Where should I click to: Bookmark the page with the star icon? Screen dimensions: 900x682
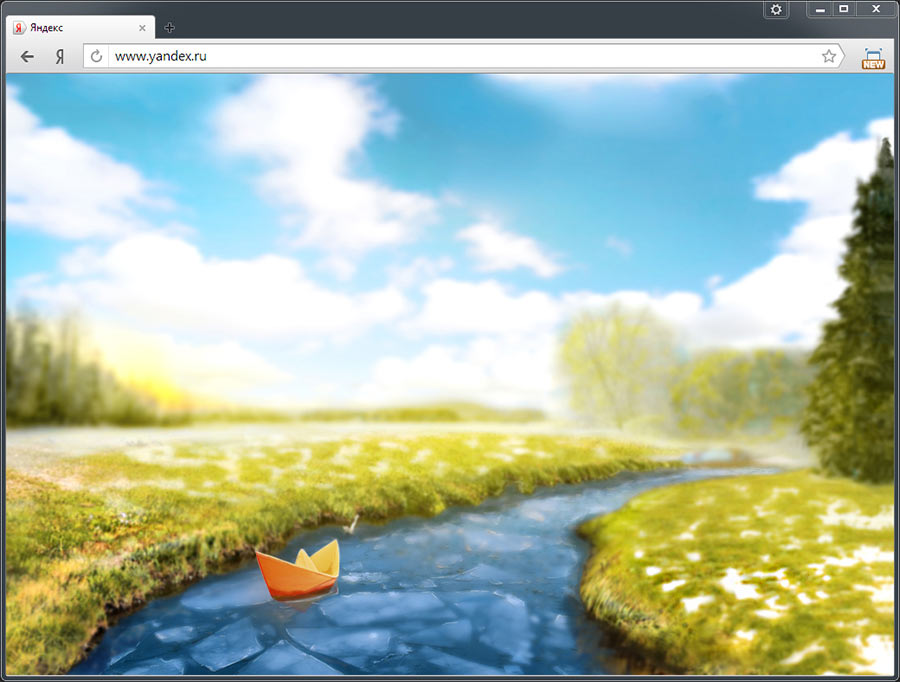[x=829, y=57]
